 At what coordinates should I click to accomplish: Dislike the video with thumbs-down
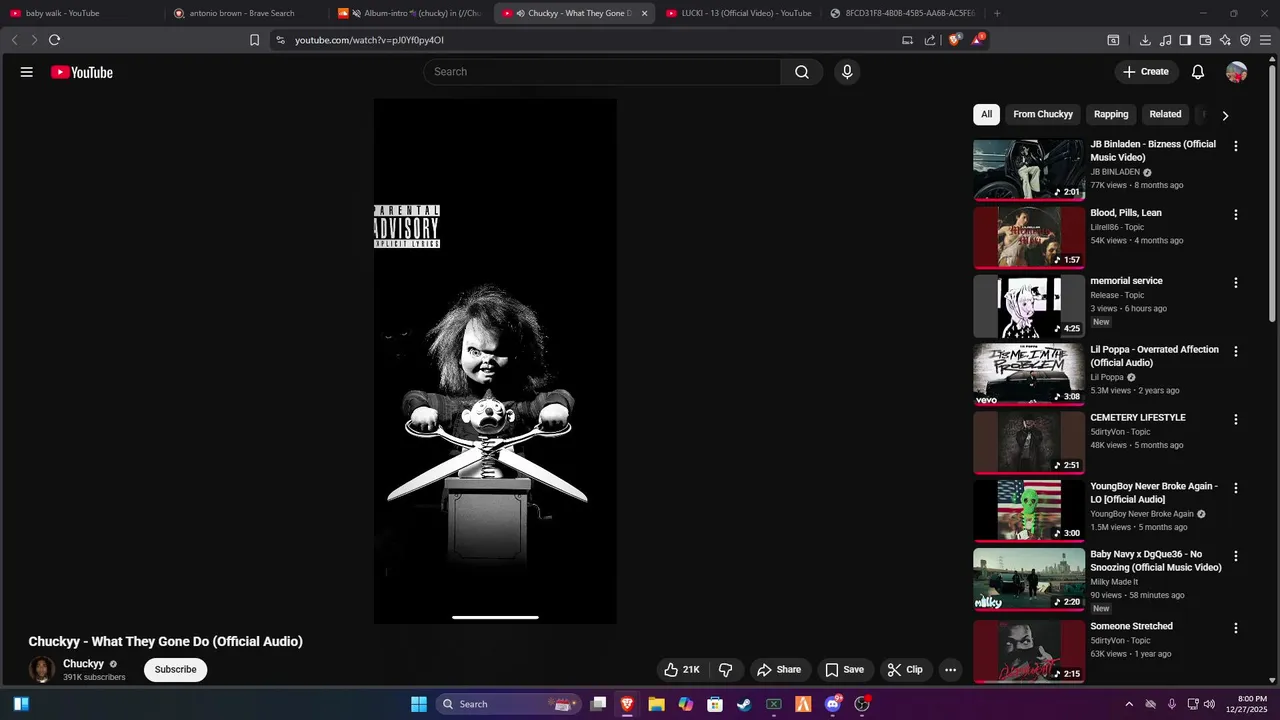pyautogui.click(x=727, y=670)
